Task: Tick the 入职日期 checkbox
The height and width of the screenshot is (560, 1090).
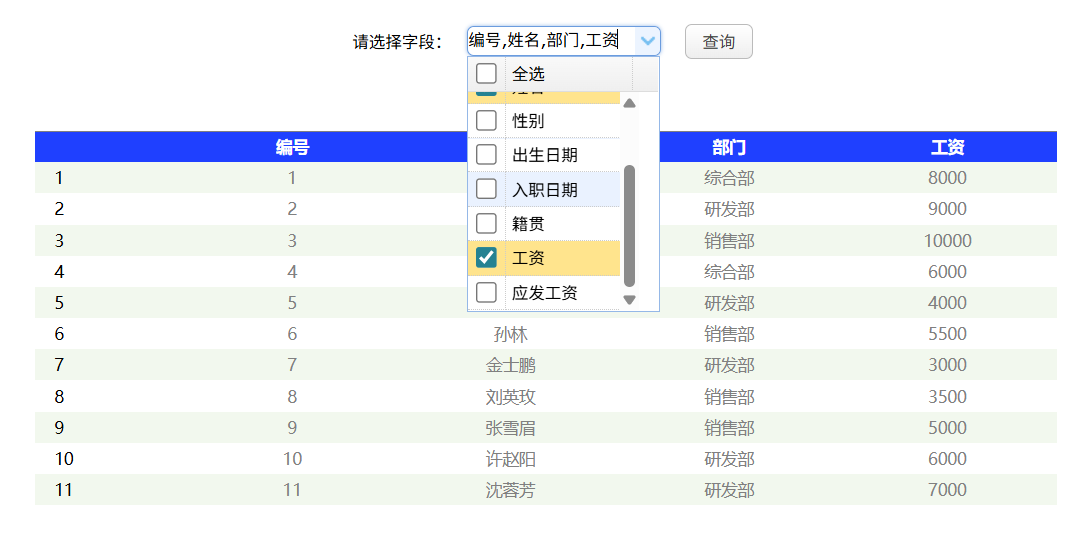Action: coord(486,189)
